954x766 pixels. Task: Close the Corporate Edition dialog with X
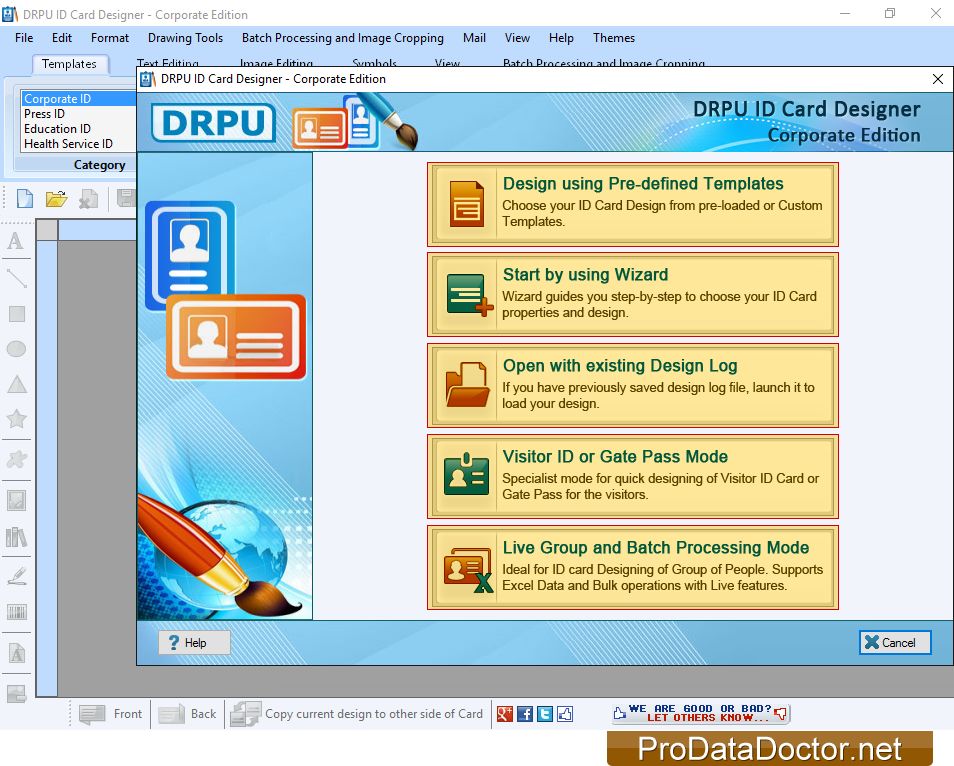coord(938,79)
